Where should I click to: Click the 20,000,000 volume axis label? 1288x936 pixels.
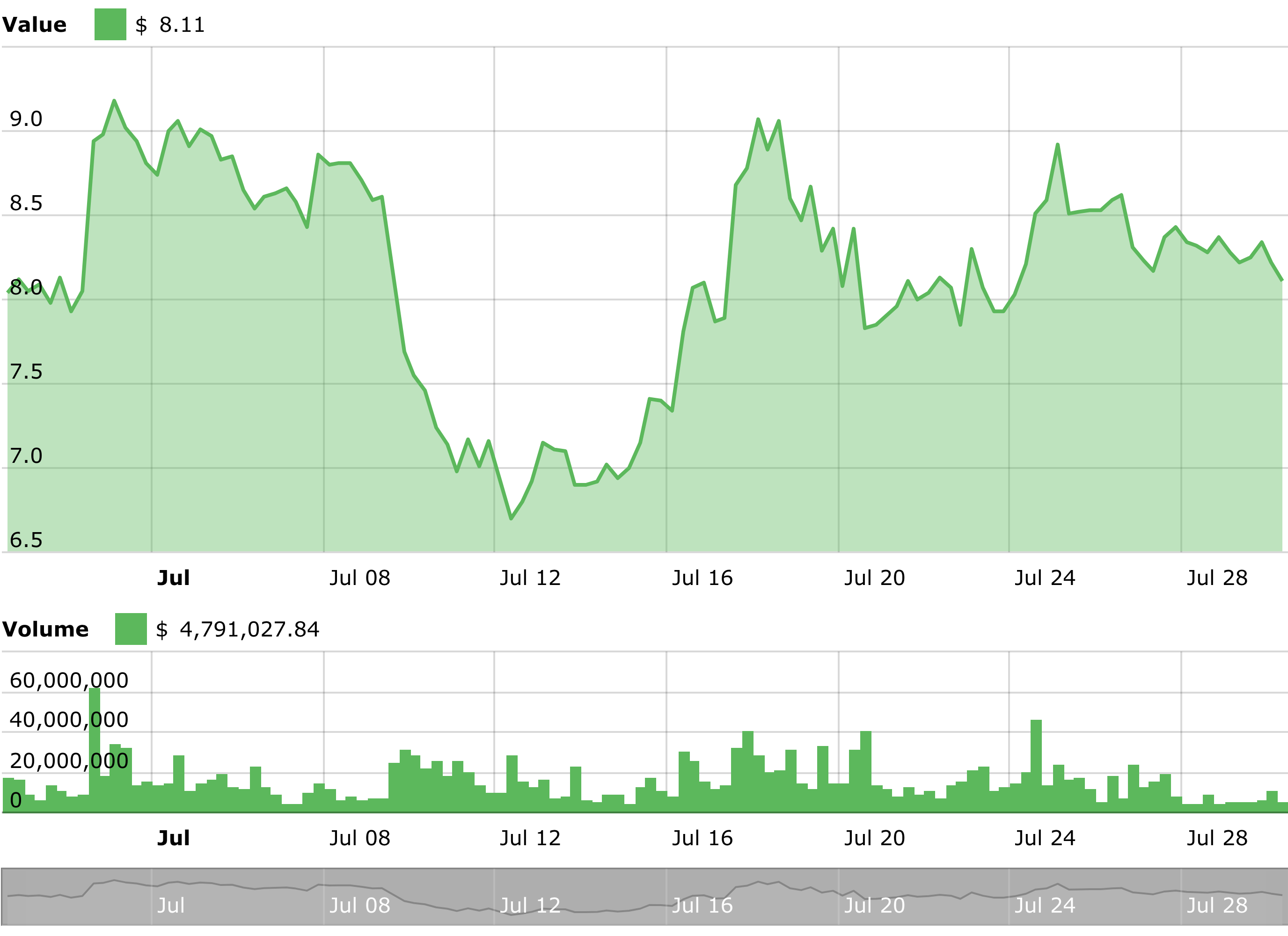[x=69, y=761]
